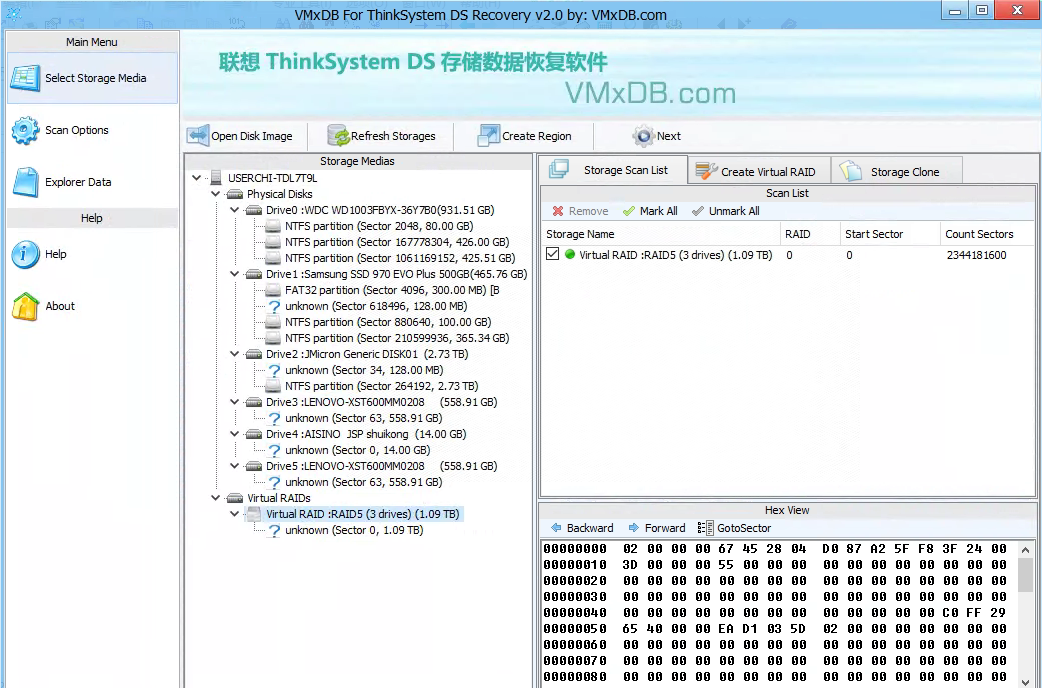Click the Create Region button
This screenshot has width=1042, height=688.
(525, 136)
